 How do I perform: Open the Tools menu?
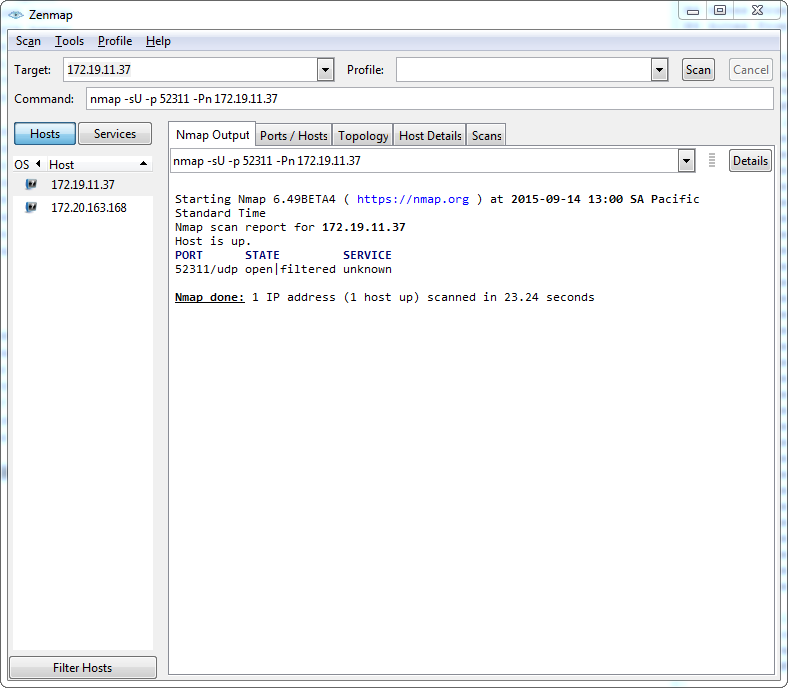tap(69, 41)
